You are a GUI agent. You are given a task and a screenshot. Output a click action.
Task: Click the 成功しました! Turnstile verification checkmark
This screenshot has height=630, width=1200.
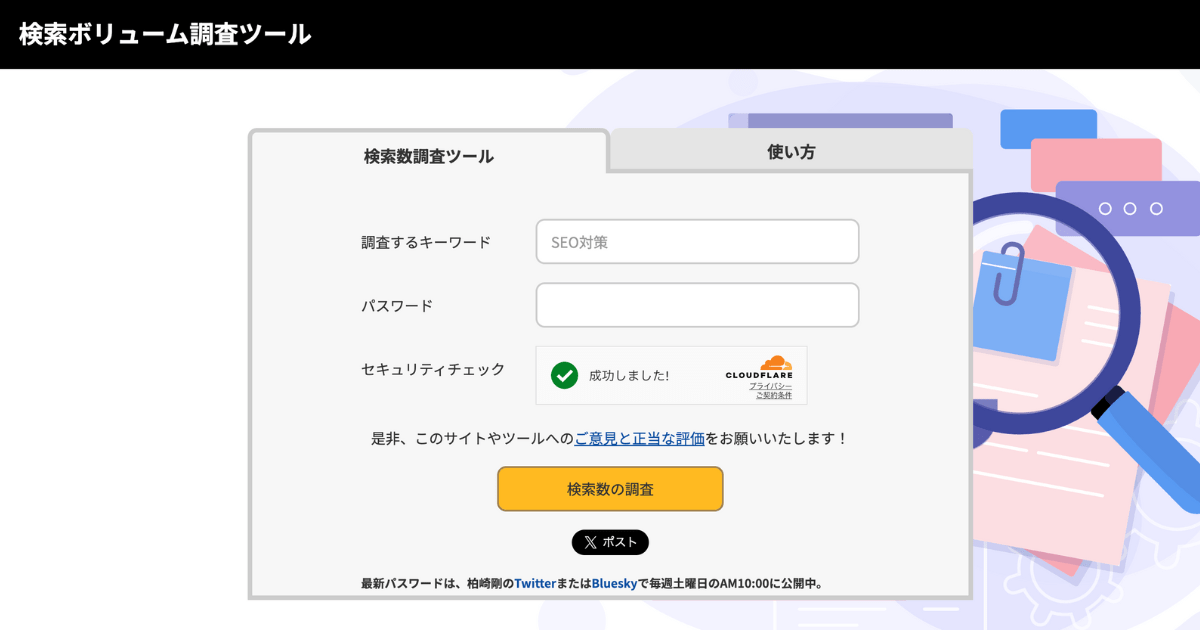565,375
